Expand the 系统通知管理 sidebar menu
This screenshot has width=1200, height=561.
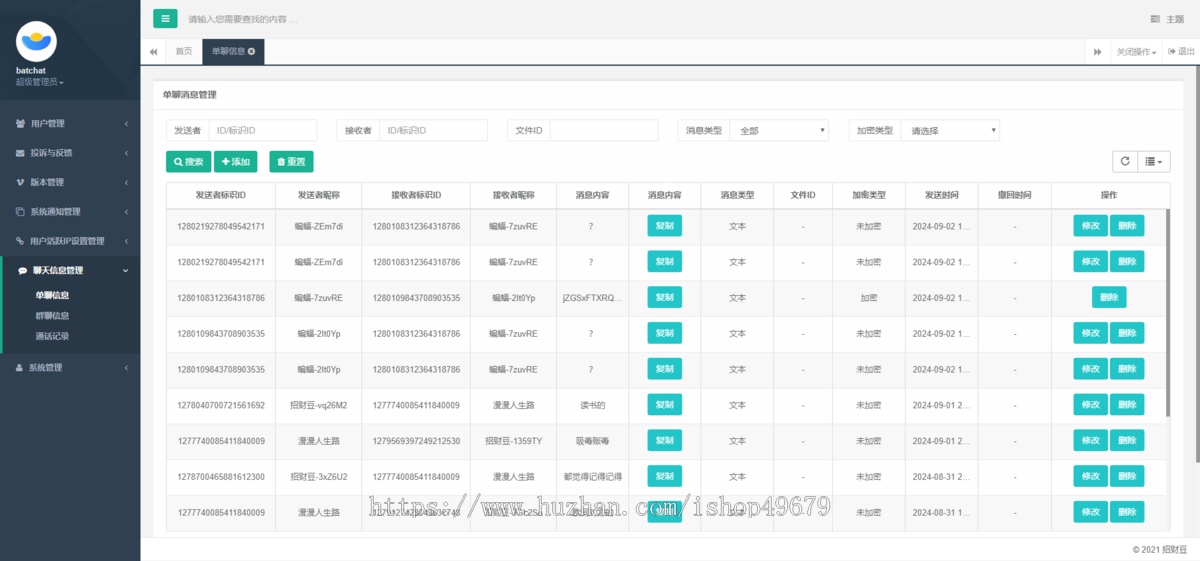70,211
